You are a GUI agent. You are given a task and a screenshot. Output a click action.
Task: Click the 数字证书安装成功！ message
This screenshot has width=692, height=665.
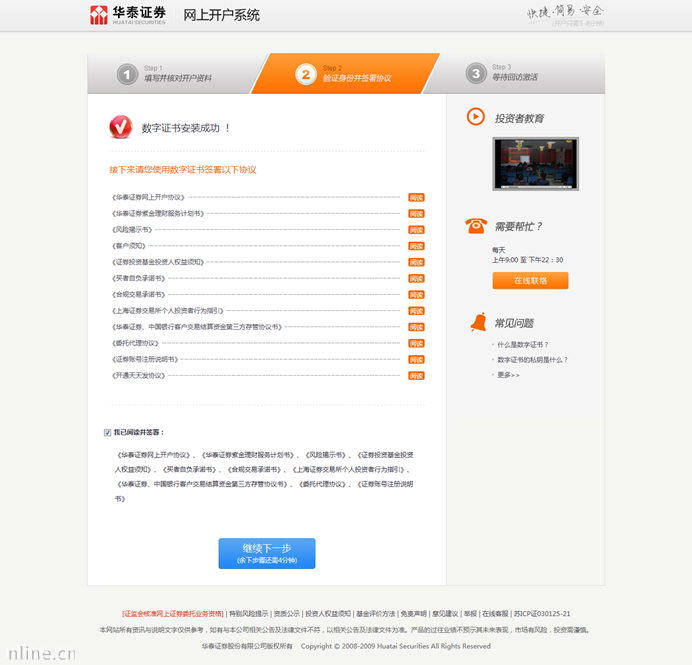coord(185,128)
